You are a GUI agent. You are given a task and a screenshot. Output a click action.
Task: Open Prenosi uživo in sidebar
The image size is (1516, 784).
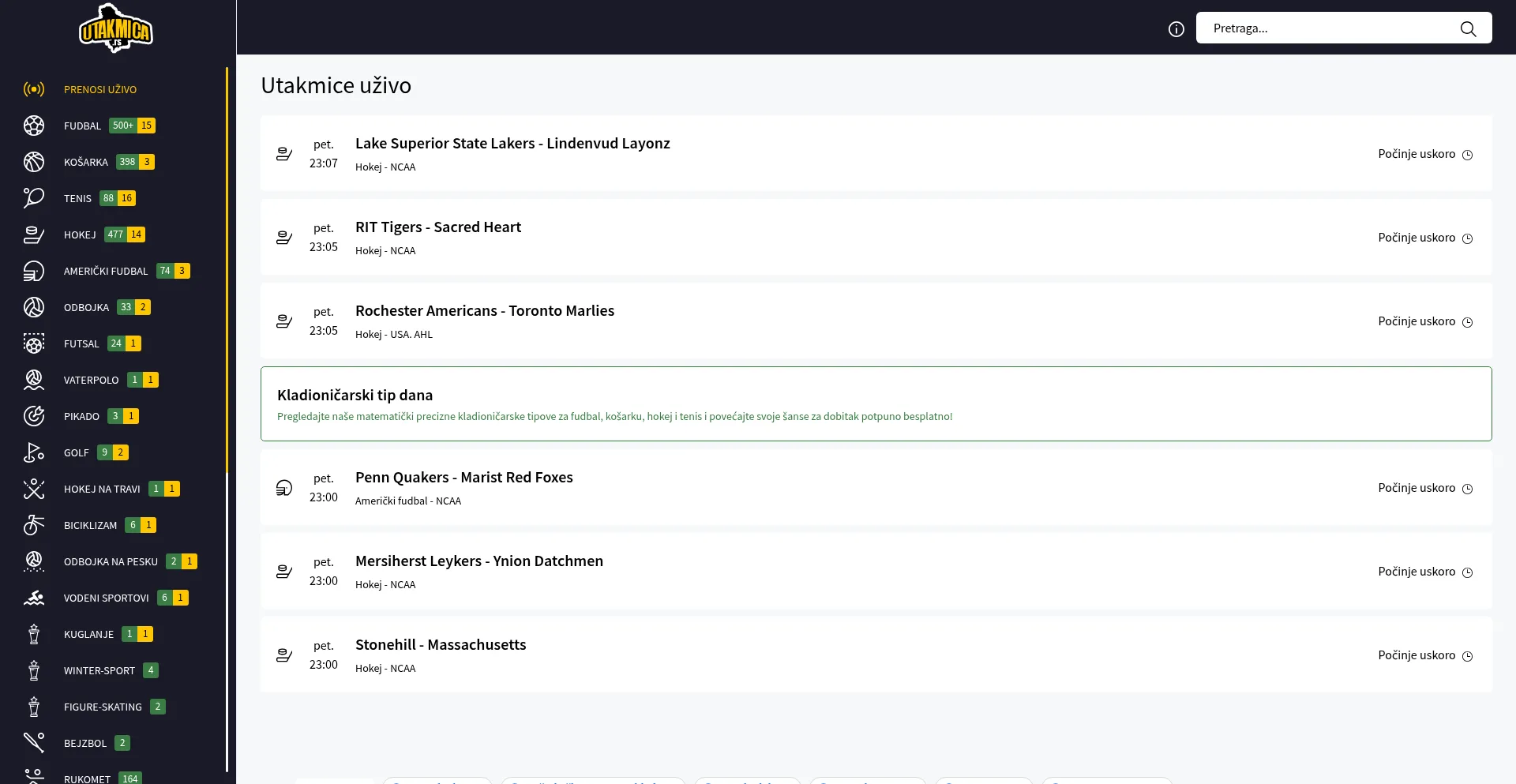[x=100, y=89]
